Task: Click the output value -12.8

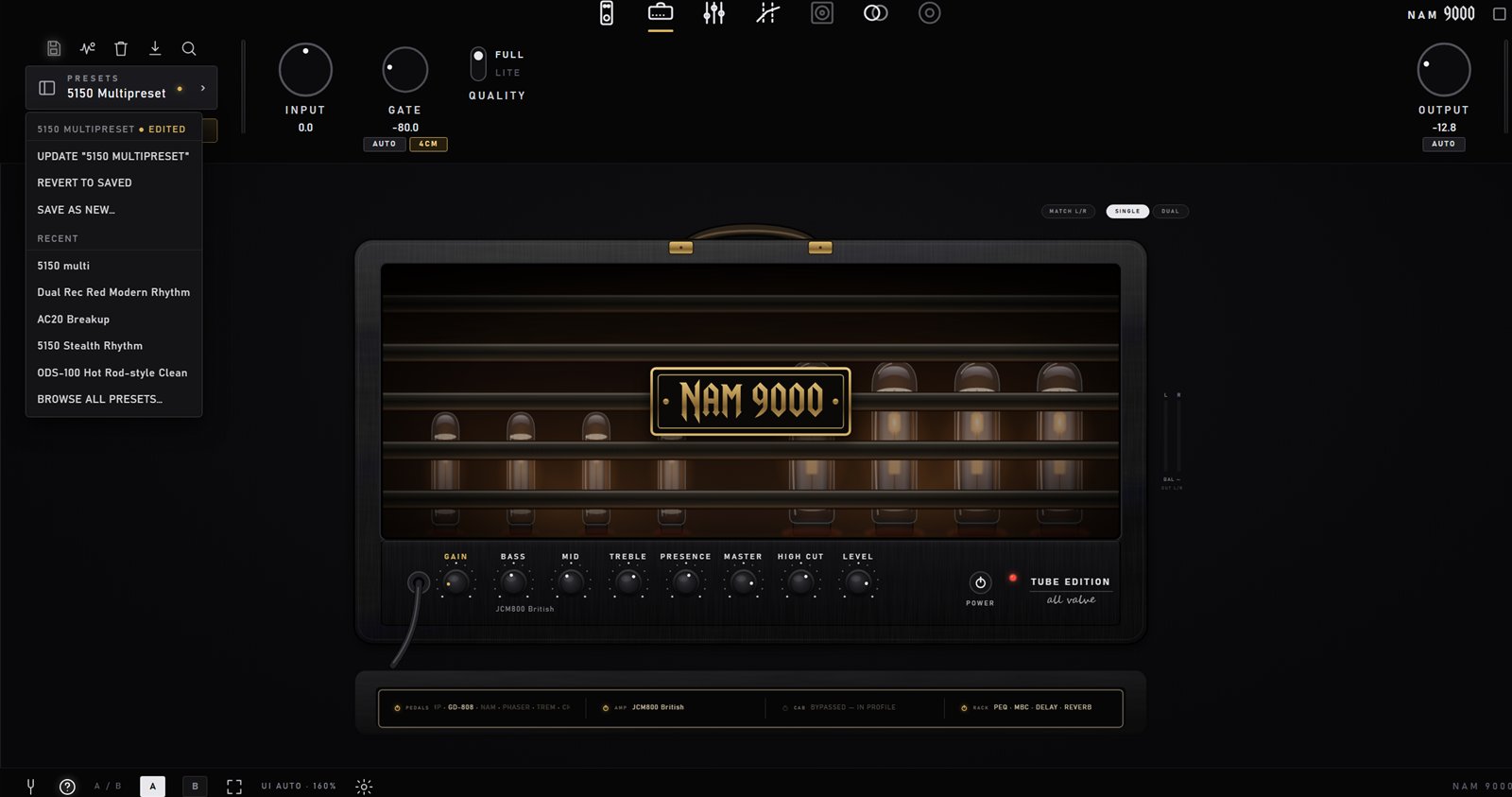Action: click(x=1444, y=128)
